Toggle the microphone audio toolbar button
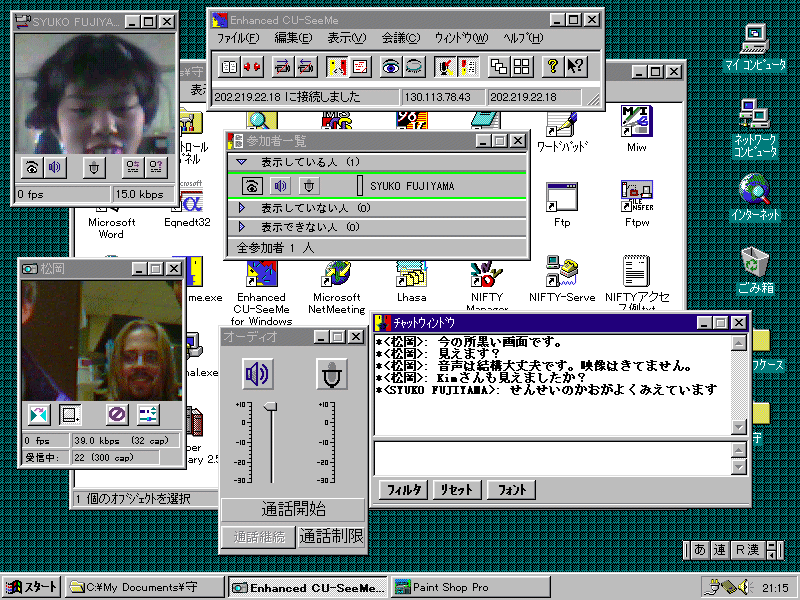Image resolution: width=800 pixels, height=600 pixels. tap(445, 67)
